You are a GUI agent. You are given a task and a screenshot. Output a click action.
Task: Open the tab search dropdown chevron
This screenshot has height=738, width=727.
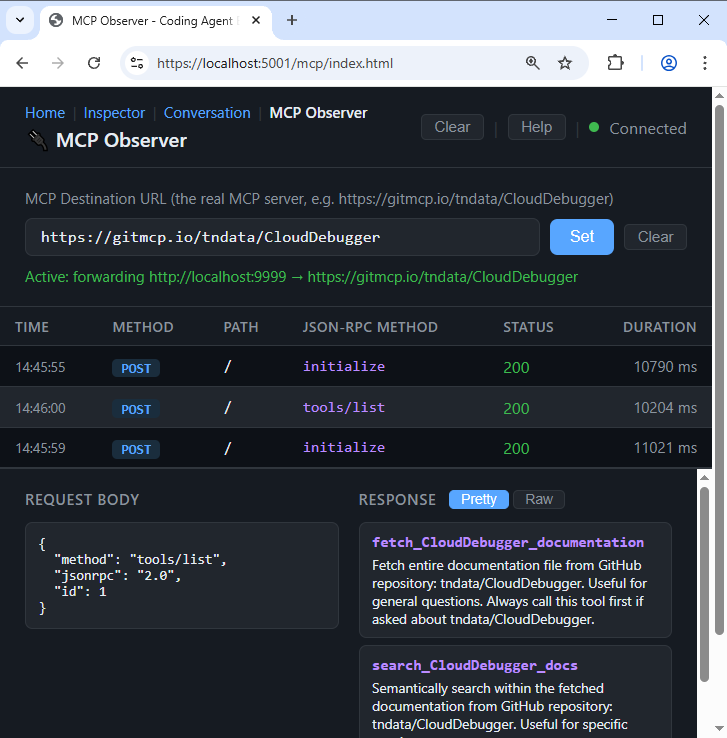[20, 20]
